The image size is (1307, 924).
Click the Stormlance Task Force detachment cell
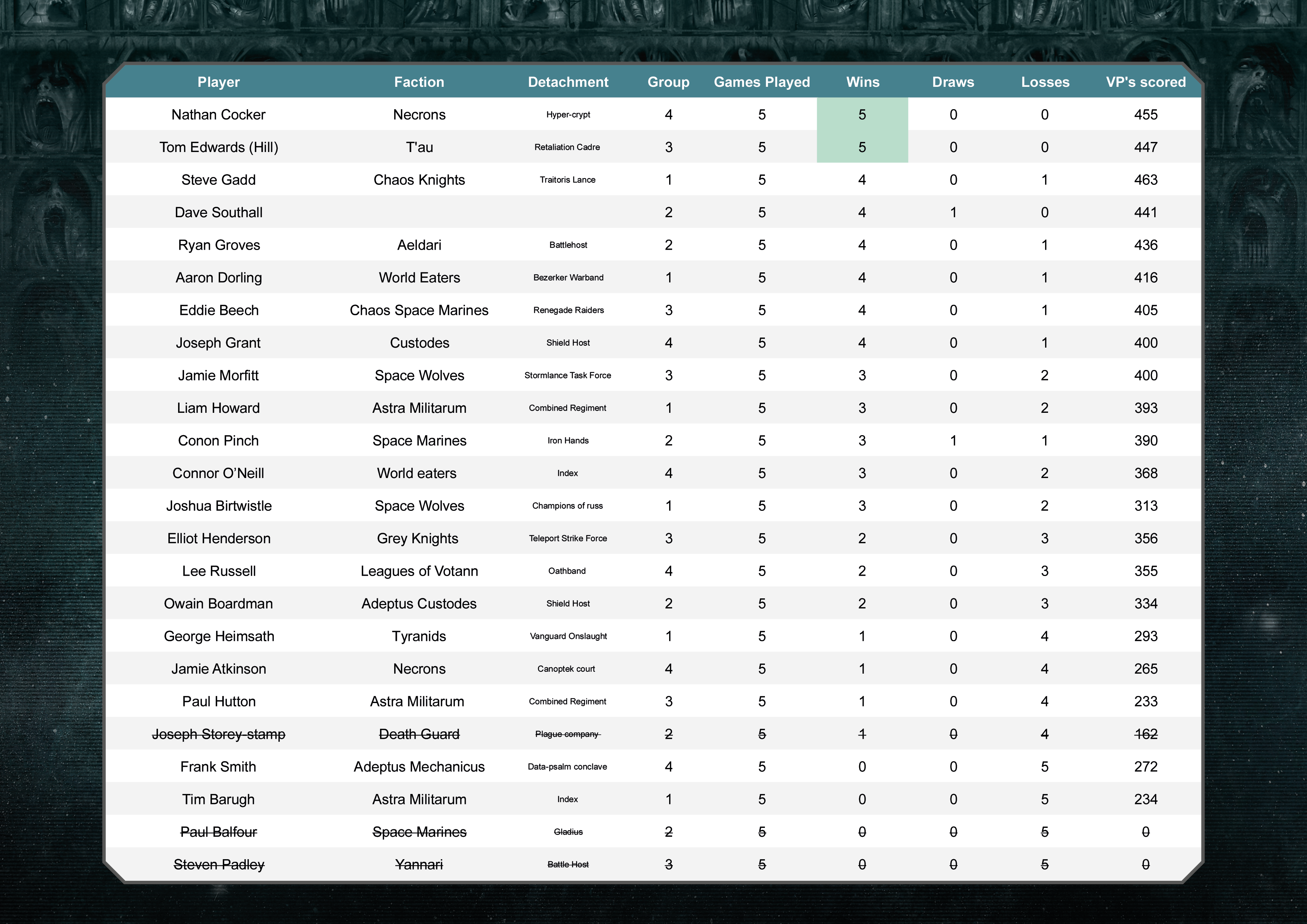coord(567,375)
